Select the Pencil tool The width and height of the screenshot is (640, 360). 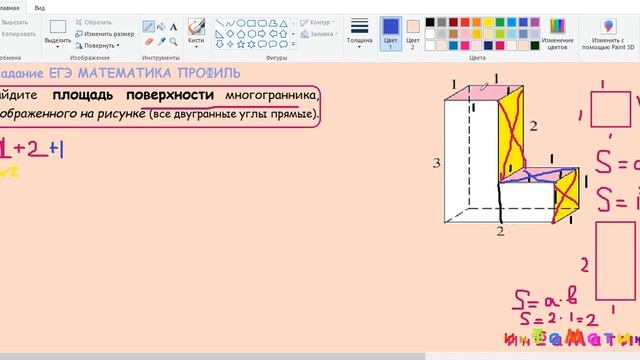coord(148,27)
